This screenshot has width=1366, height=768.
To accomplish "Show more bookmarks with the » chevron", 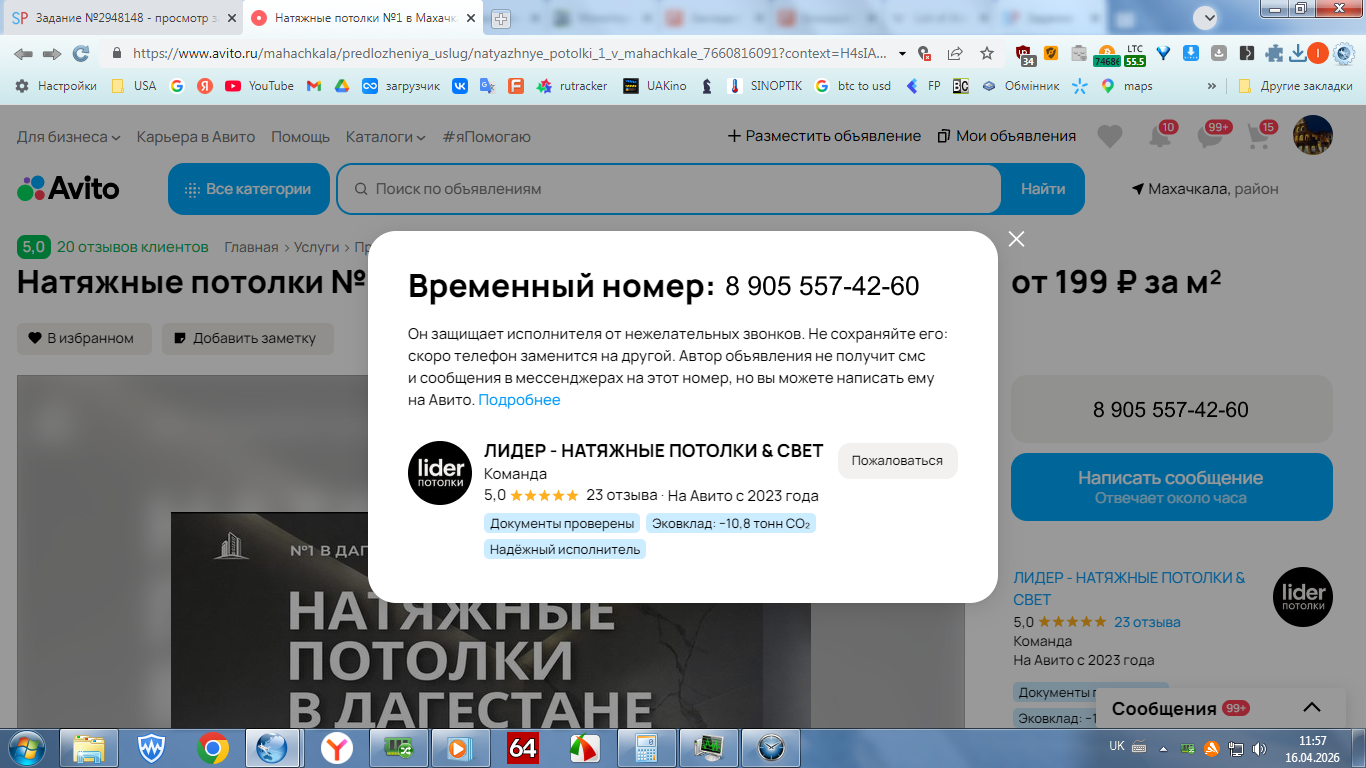I will click(x=1212, y=86).
